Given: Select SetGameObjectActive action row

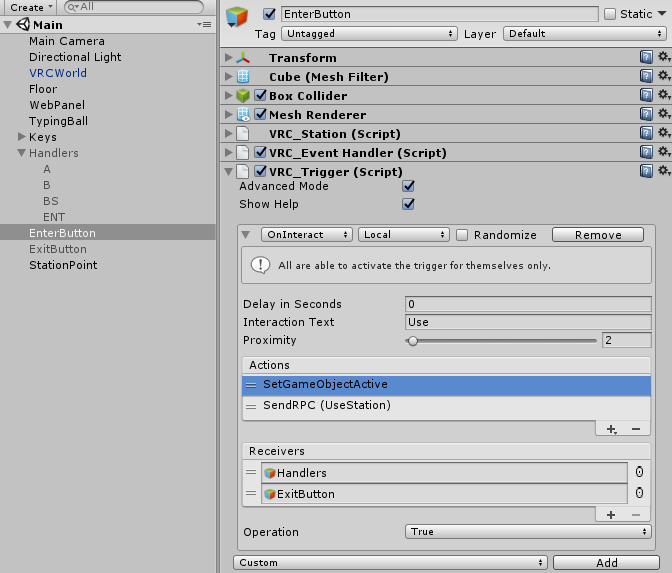Looking at the screenshot, I should 446,384.
